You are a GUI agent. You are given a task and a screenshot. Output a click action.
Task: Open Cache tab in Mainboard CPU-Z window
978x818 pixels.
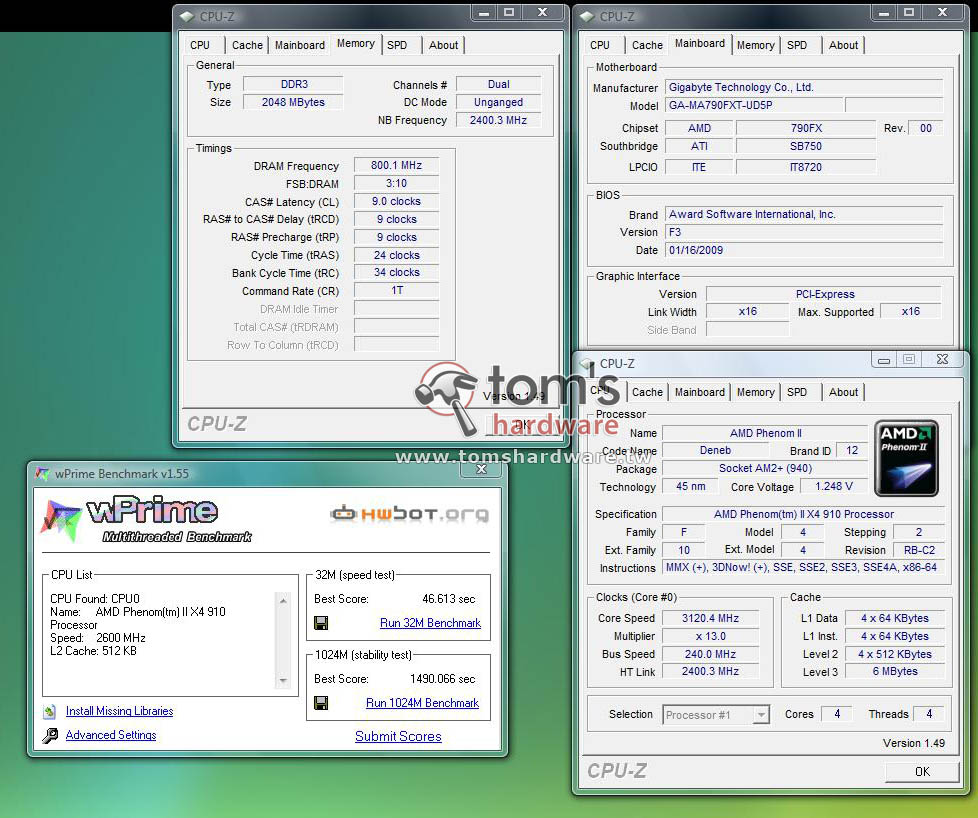[x=647, y=45]
